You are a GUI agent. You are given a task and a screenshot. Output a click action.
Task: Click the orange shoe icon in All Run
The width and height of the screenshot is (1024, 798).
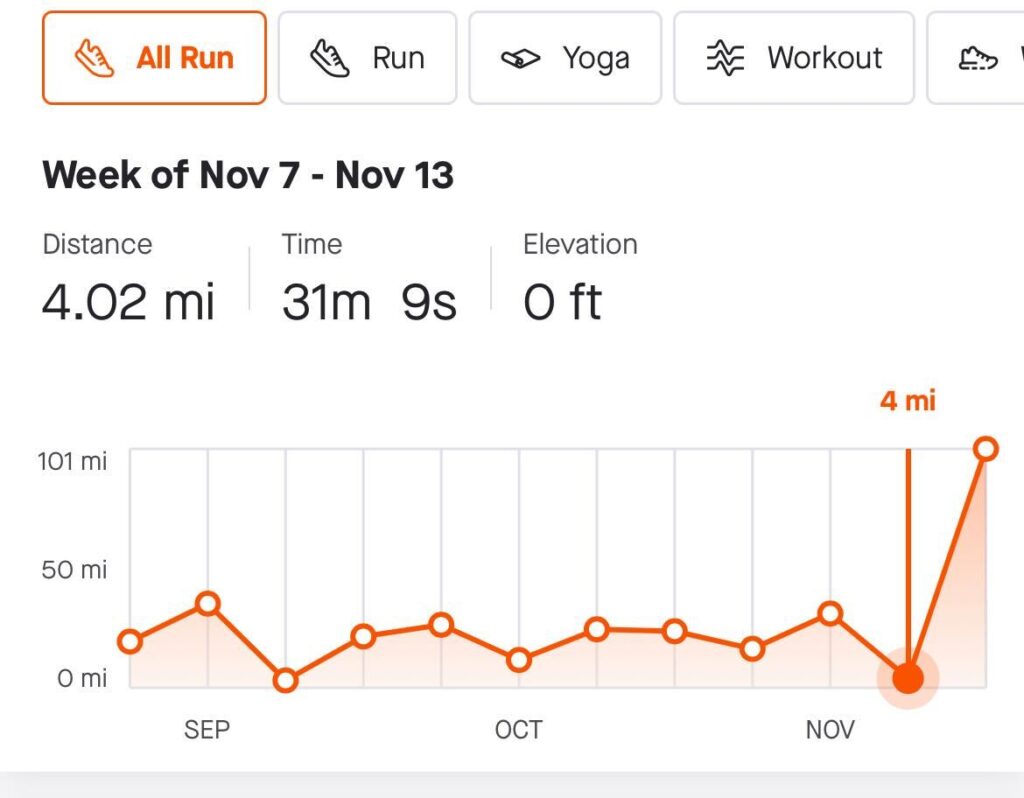pos(95,58)
